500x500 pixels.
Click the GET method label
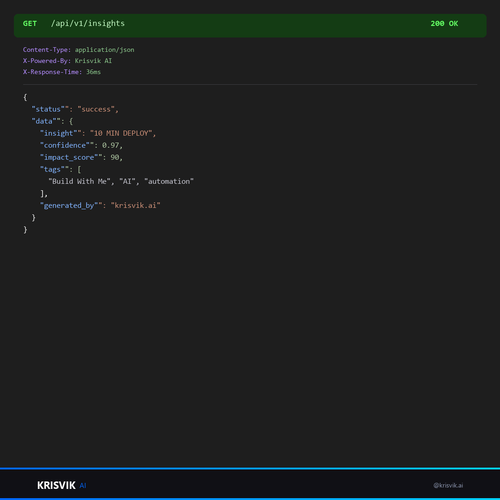tap(30, 24)
